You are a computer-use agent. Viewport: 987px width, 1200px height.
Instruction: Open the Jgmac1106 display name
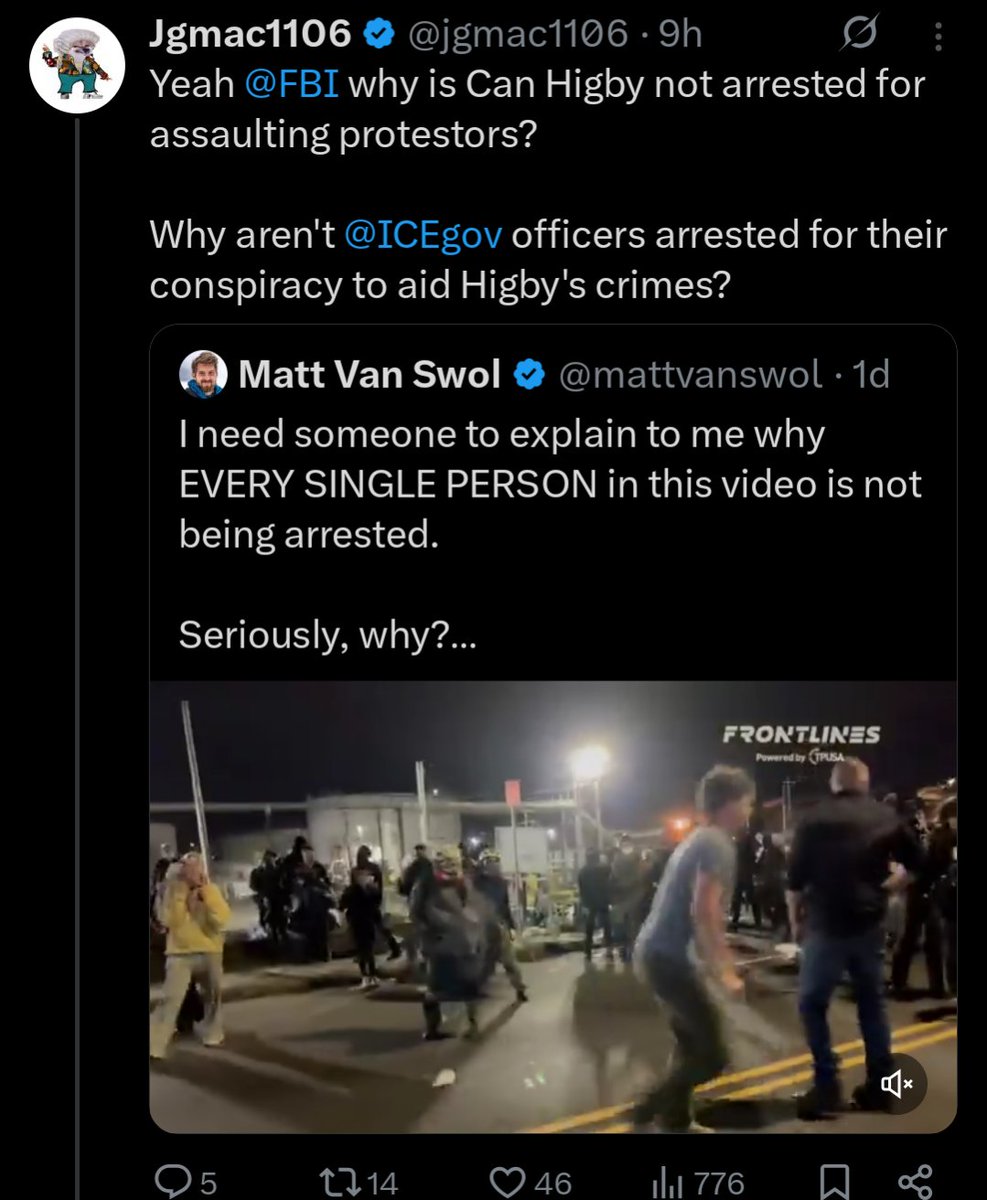pyautogui.click(x=251, y=35)
